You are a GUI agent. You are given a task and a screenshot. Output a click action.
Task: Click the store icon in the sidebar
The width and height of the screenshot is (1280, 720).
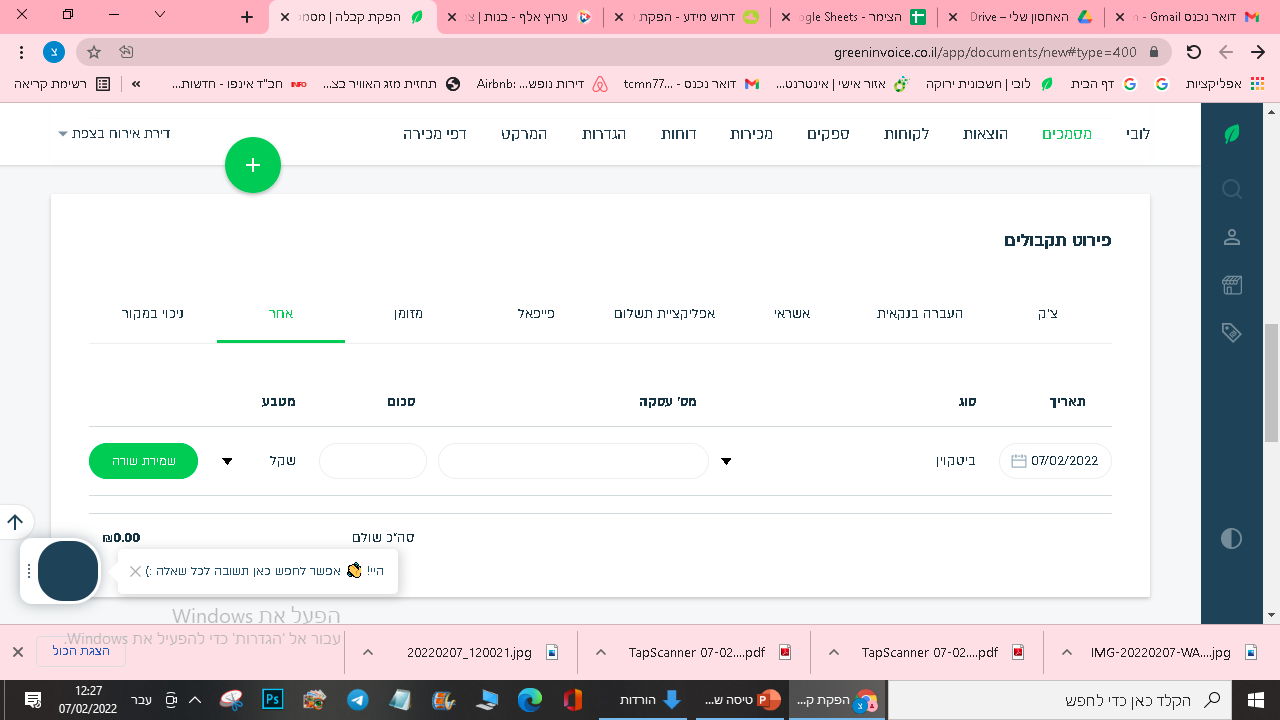coord(1232,285)
